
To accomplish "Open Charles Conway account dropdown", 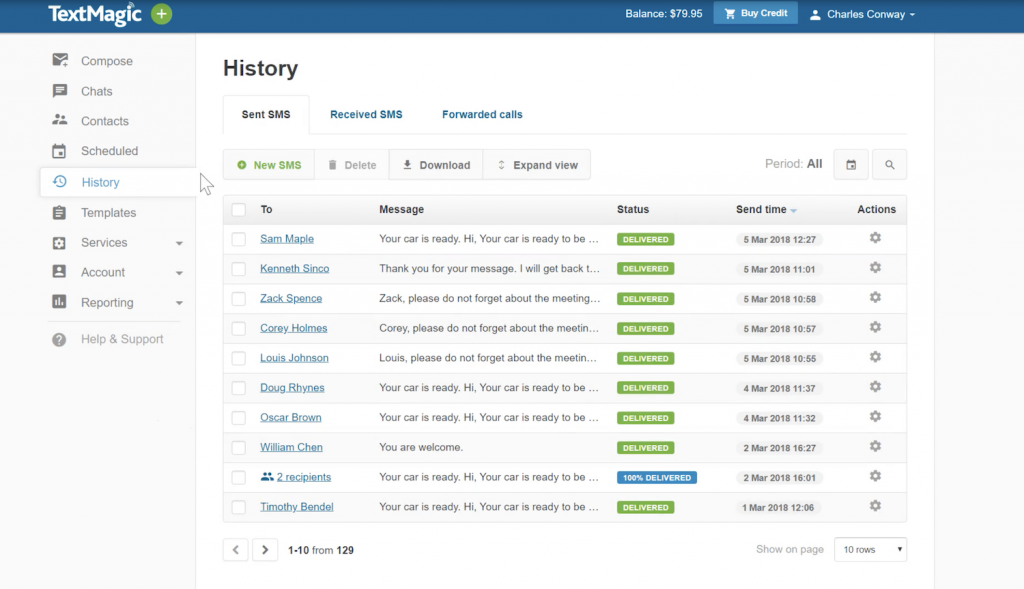I will 862,15.
